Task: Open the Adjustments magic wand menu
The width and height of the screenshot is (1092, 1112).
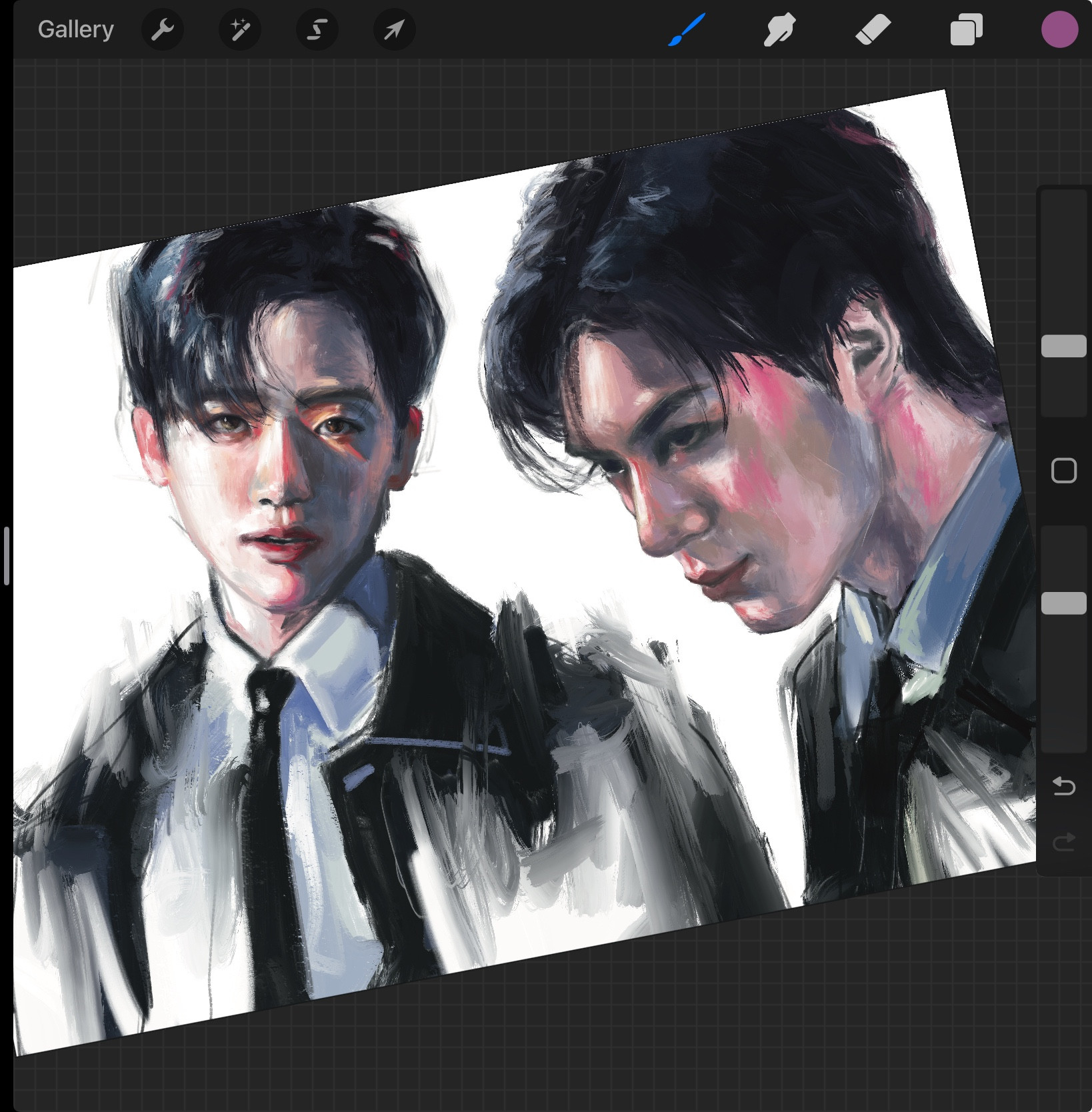Action: 240,30
